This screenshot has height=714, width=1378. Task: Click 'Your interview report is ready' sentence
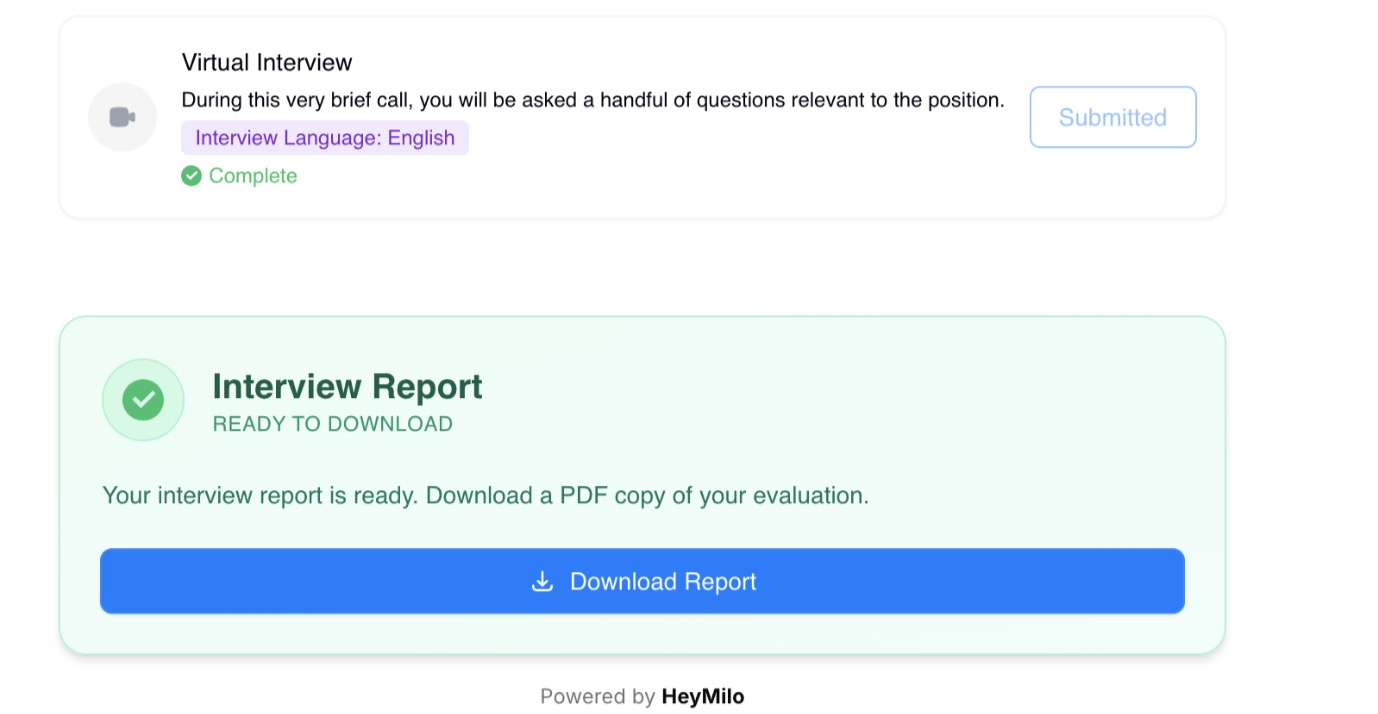(260, 495)
